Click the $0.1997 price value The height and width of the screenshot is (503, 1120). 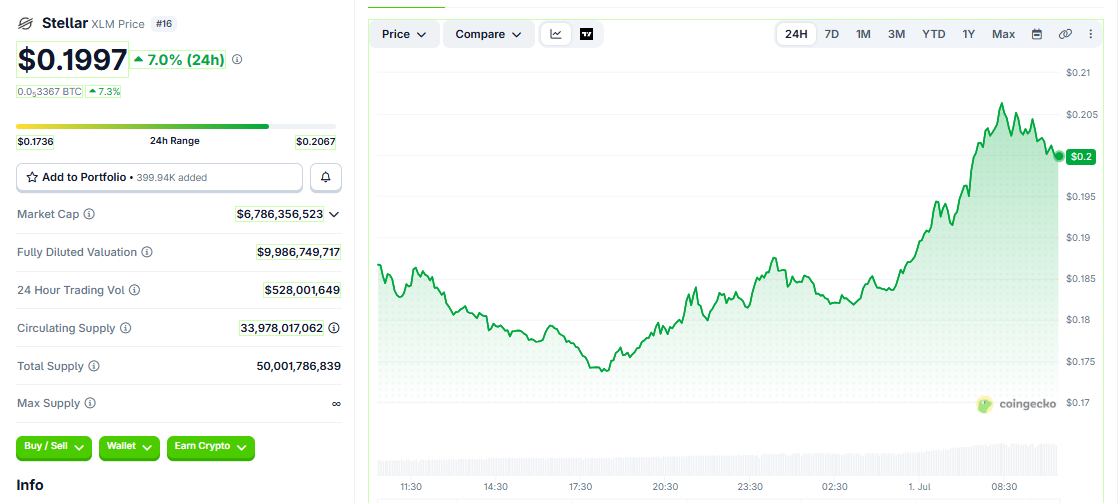[x=72, y=60]
